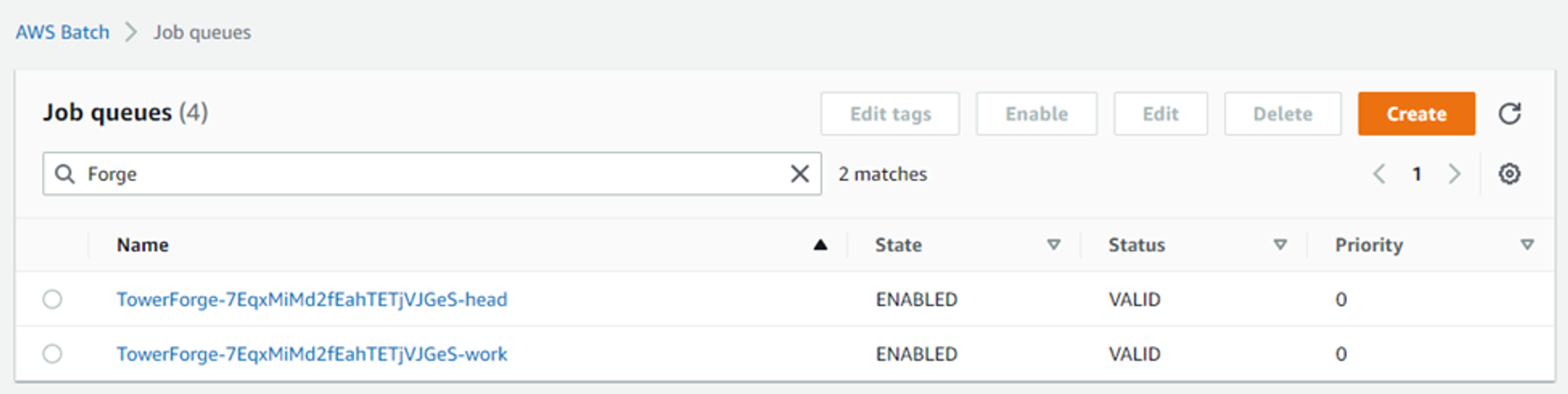Sort by Status column arrow
The height and width of the screenshot is (394, 1568).
pyautogui.click(x=1280, y=245)
